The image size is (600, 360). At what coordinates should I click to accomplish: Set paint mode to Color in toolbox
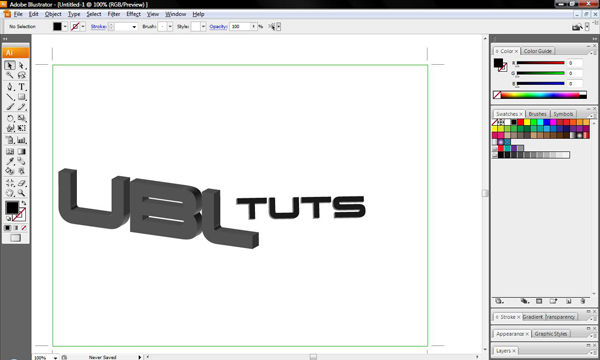pos(7,228)
